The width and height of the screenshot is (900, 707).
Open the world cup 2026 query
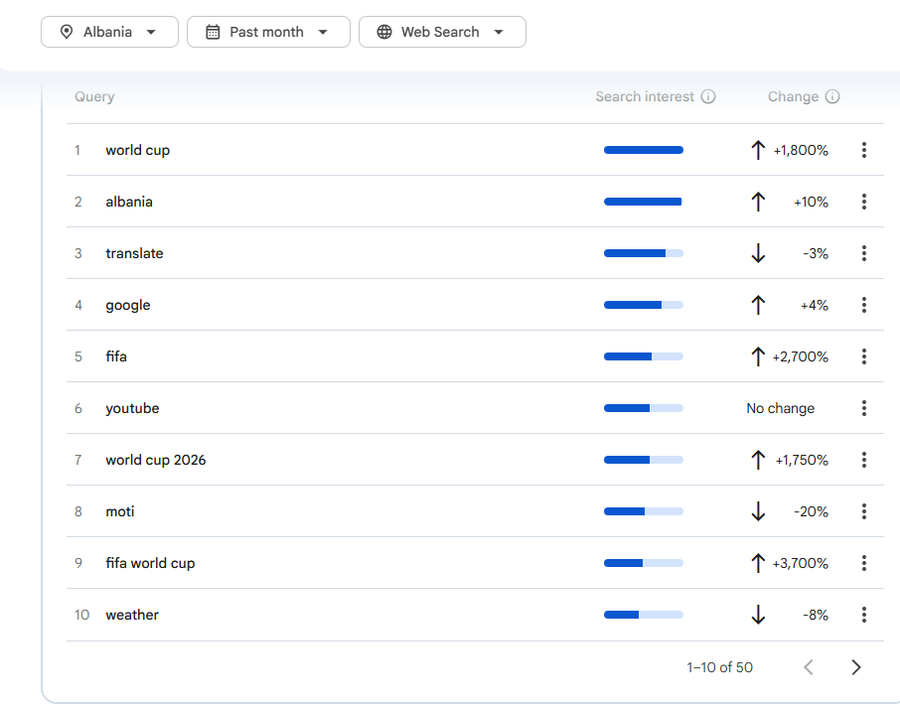156,460
